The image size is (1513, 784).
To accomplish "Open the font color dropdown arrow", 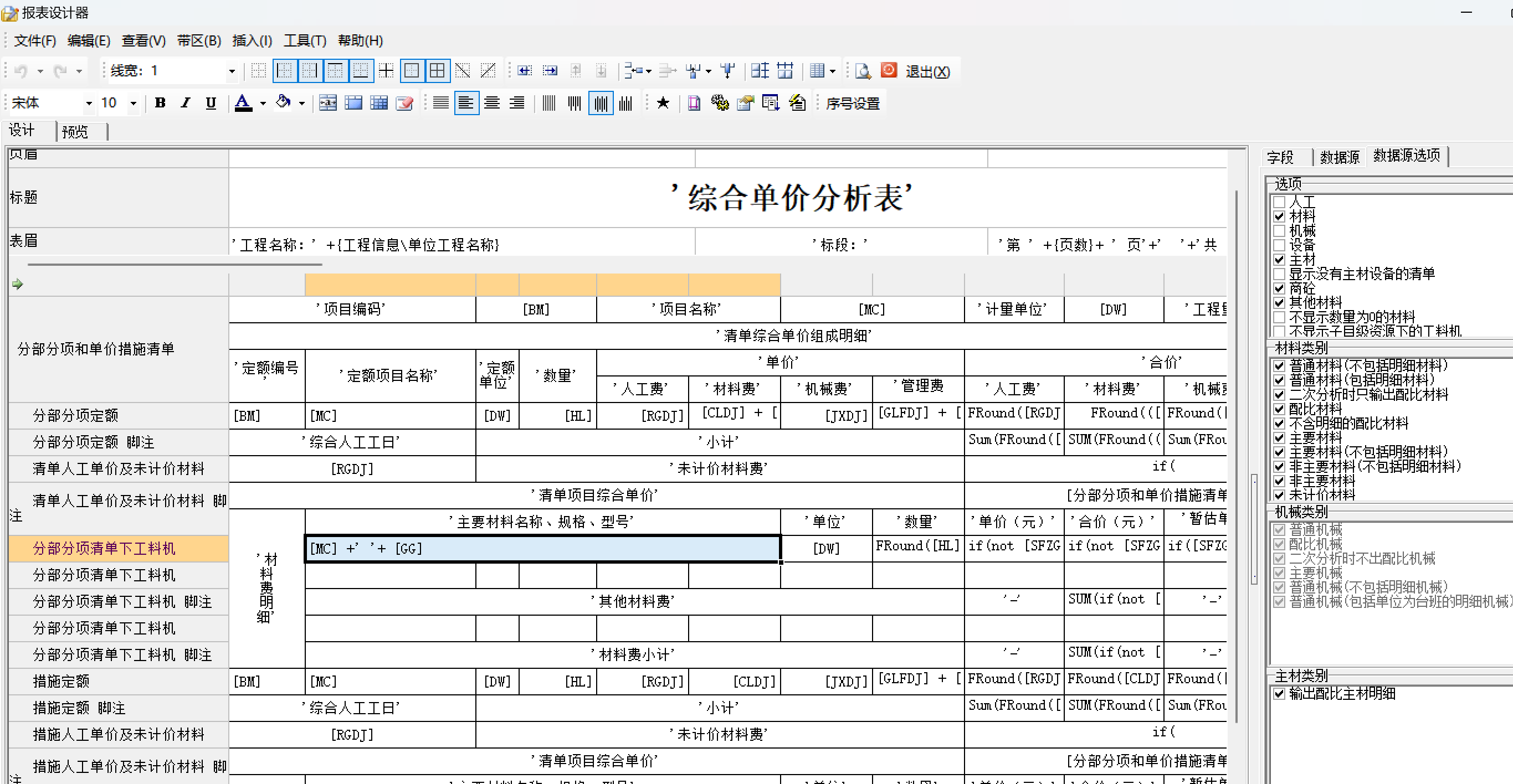I will [x=263, y=104].
